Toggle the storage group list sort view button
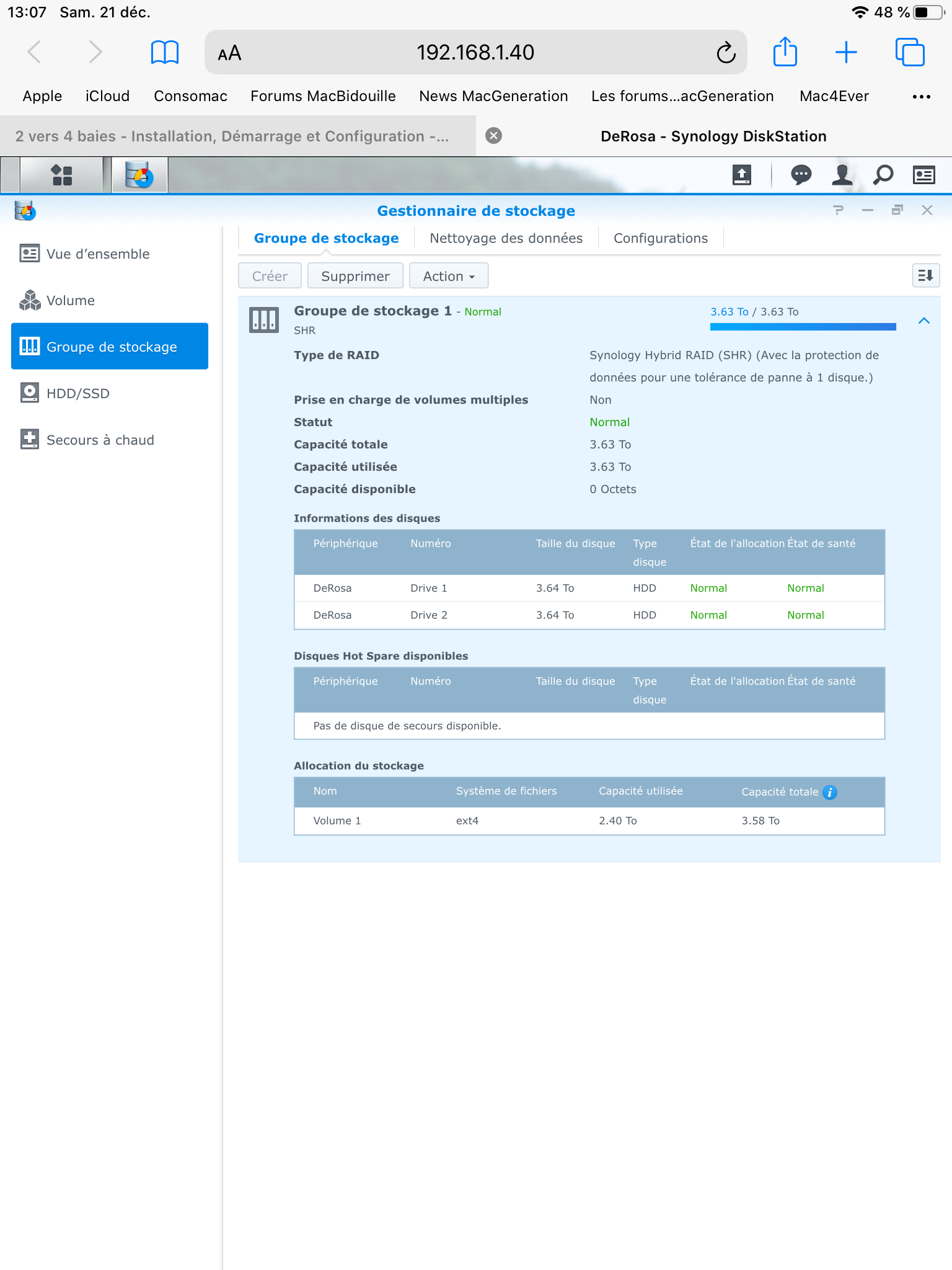 point(925,275)
